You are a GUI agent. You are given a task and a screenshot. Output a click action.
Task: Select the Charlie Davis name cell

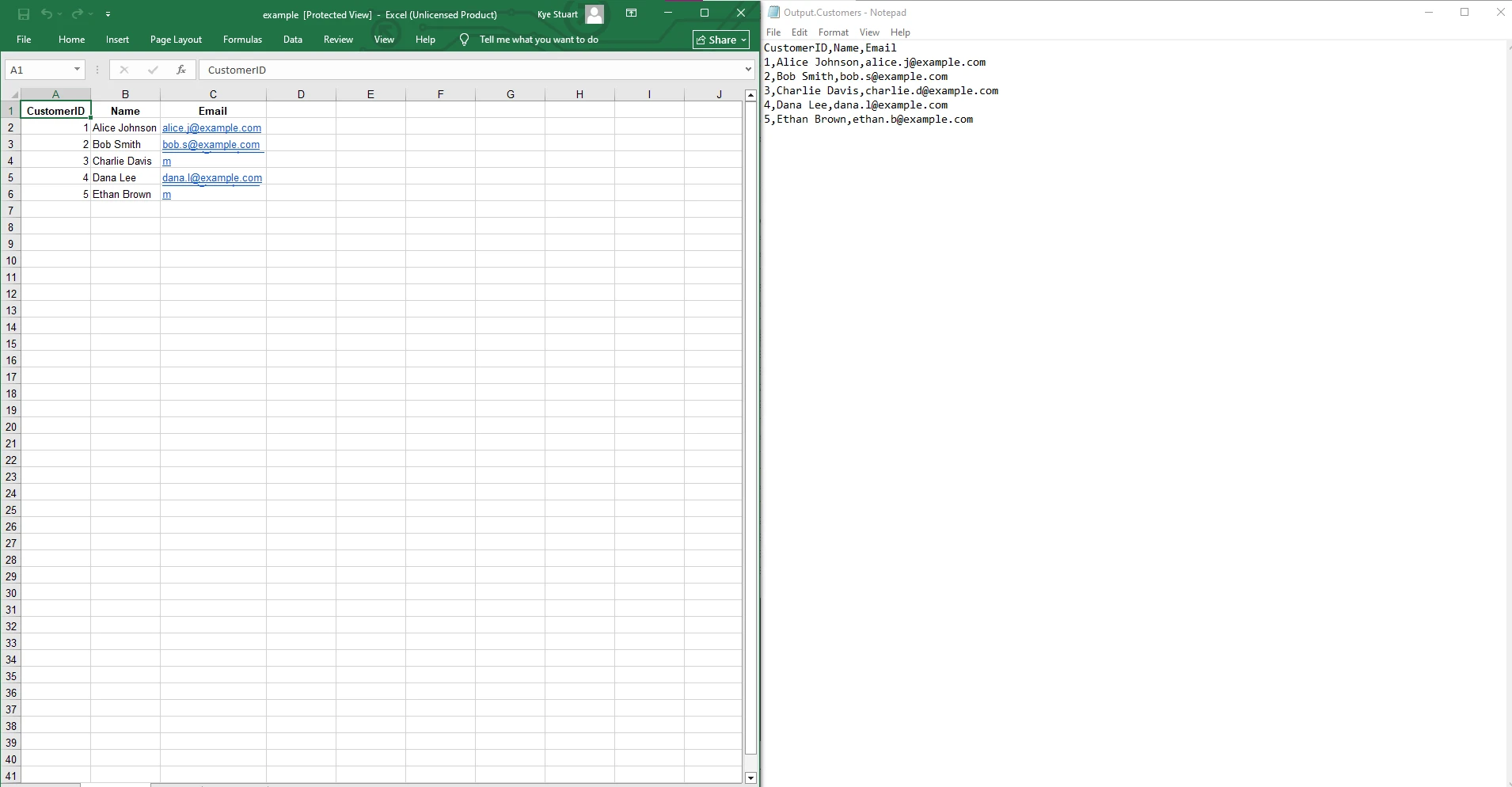[124, 162]
